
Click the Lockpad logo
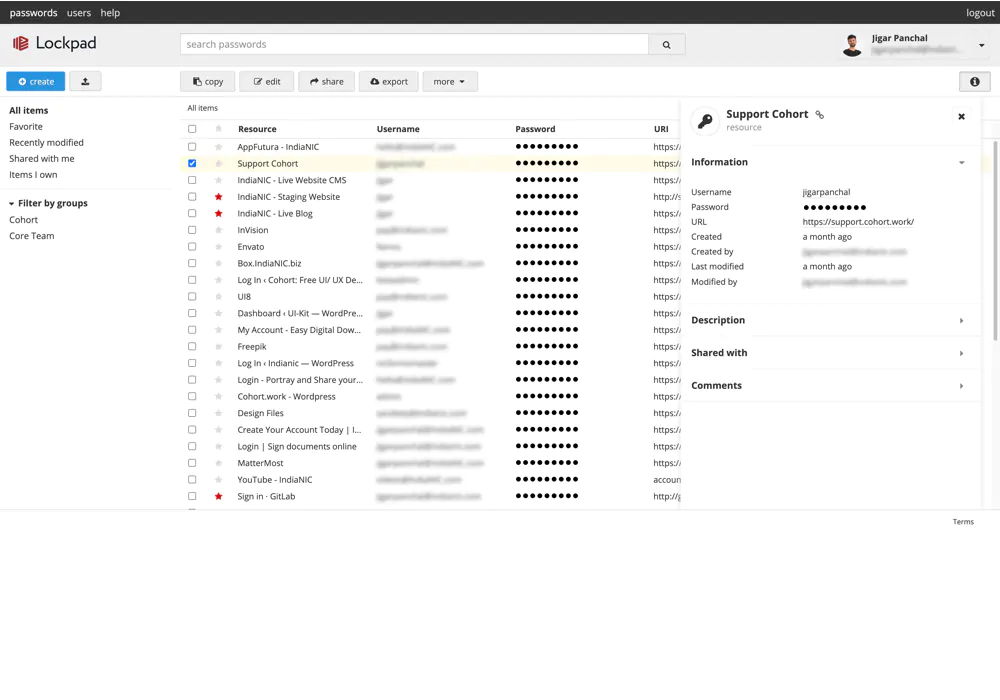55,44
